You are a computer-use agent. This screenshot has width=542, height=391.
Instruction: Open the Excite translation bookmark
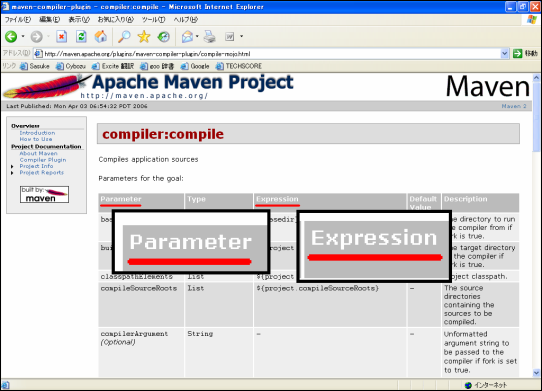click(113, 66)
